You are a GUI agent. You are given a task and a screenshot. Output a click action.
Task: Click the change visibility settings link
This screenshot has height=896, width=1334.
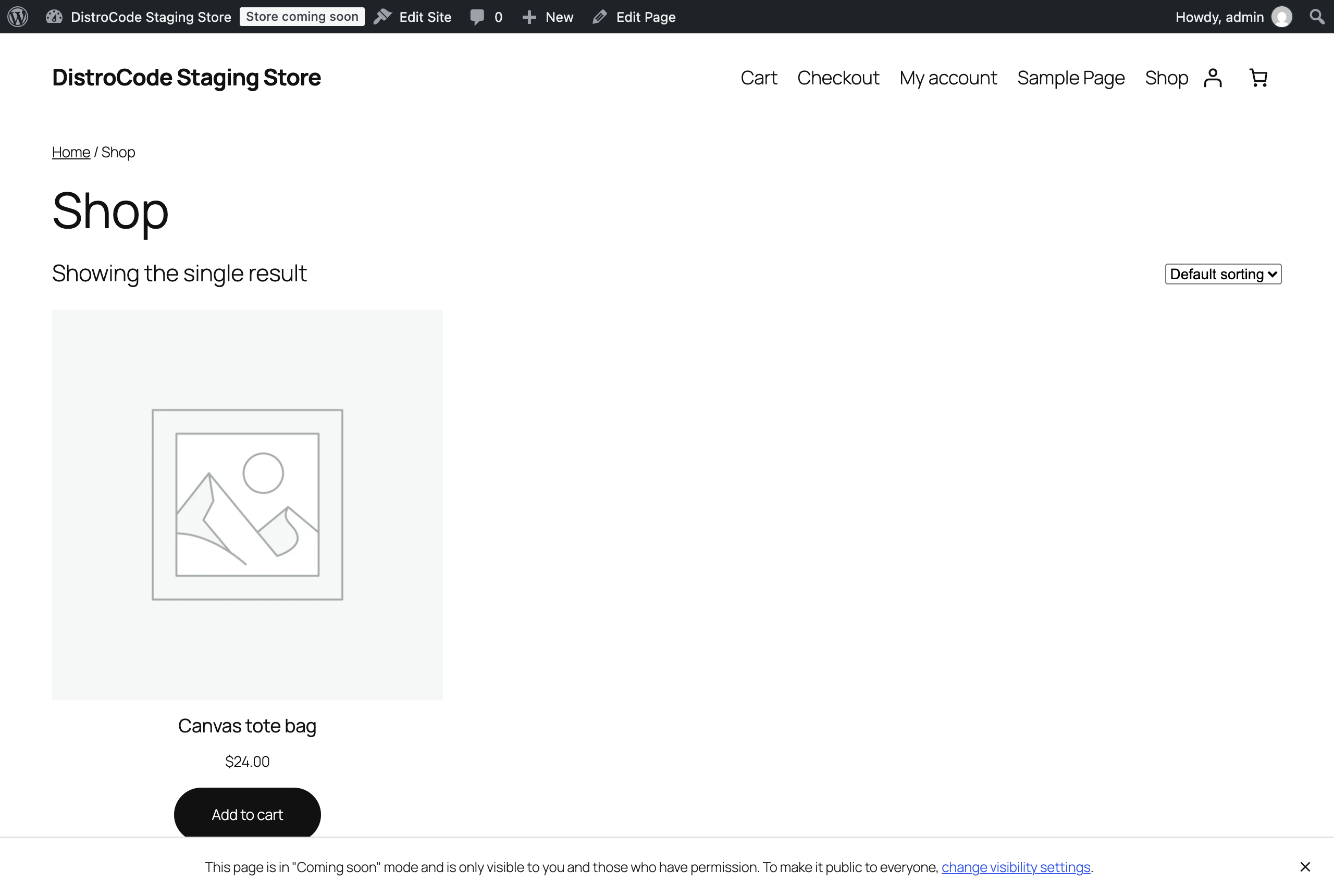1016,867
